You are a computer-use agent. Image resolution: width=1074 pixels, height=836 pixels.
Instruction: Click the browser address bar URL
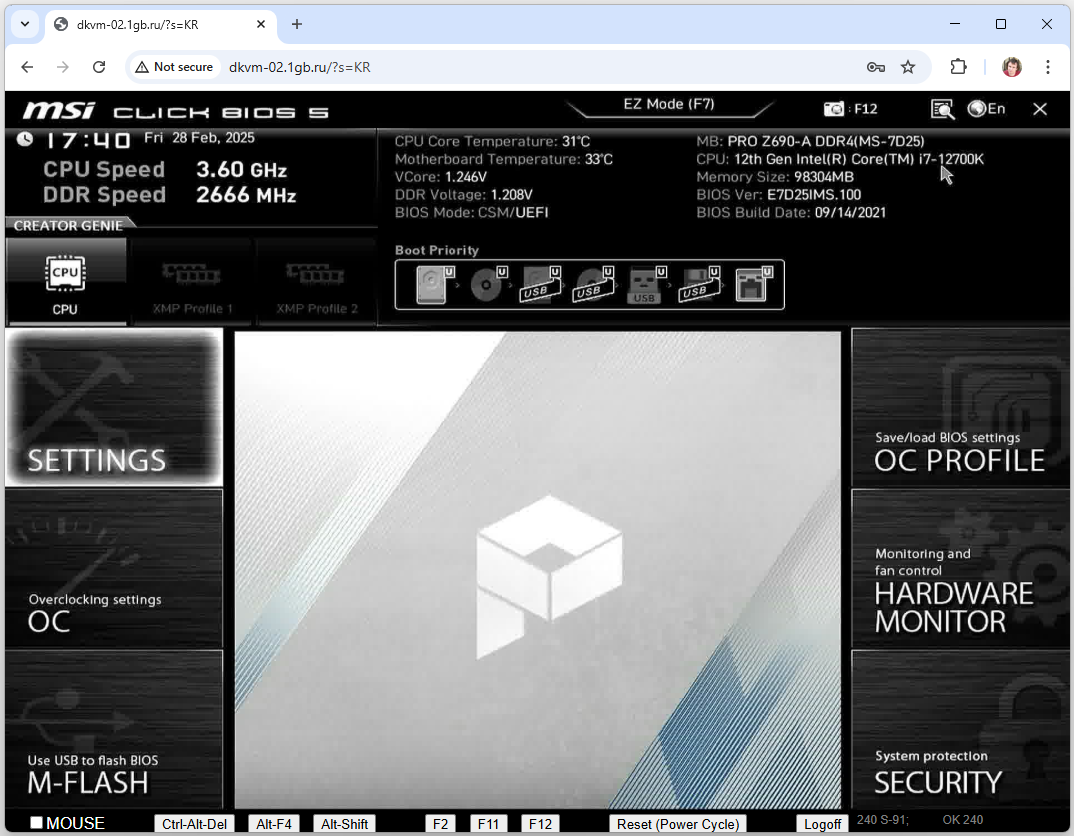point(300,67)
